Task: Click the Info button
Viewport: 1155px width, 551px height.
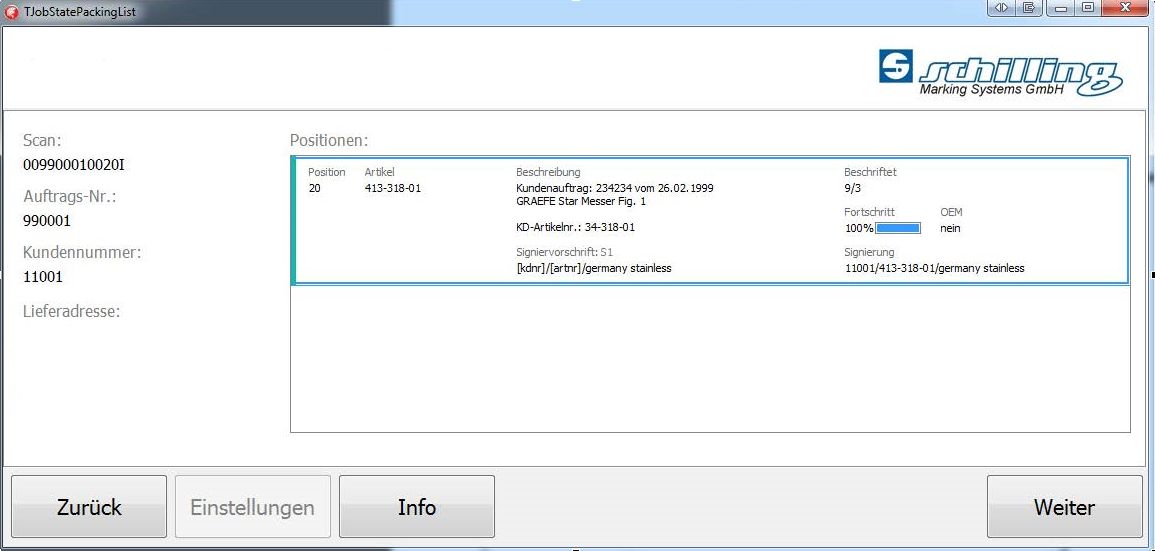Action: [417, 507]
